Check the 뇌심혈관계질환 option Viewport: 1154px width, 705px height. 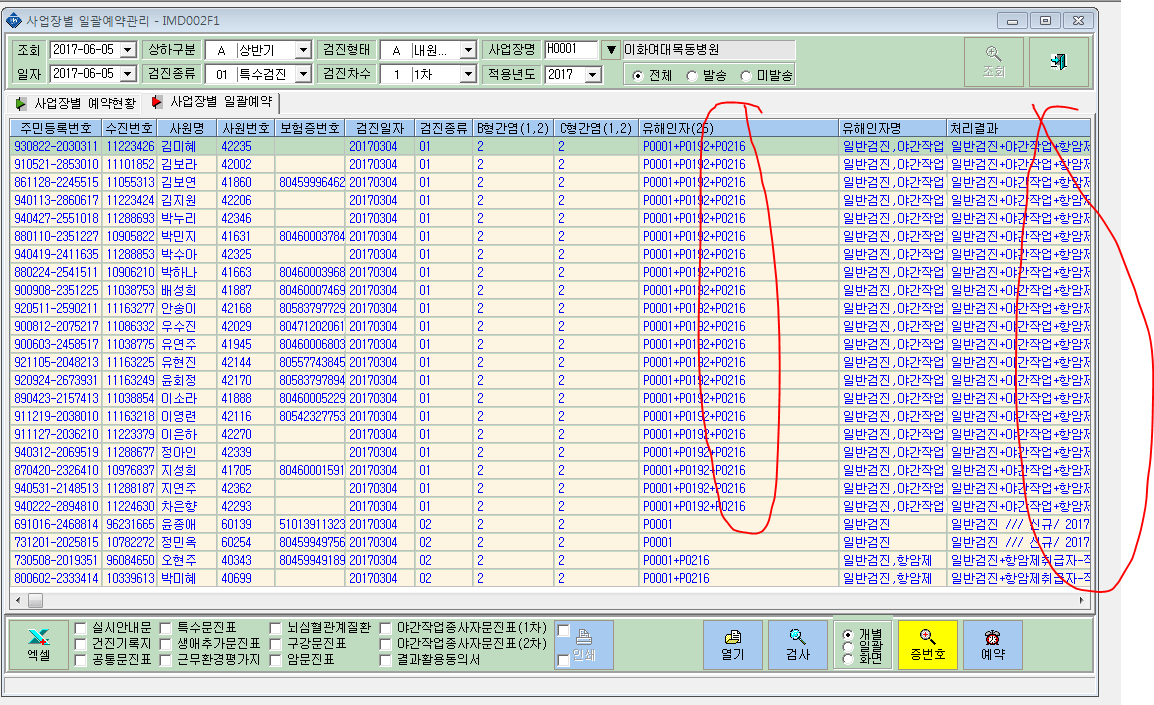(x=275, y=628)
